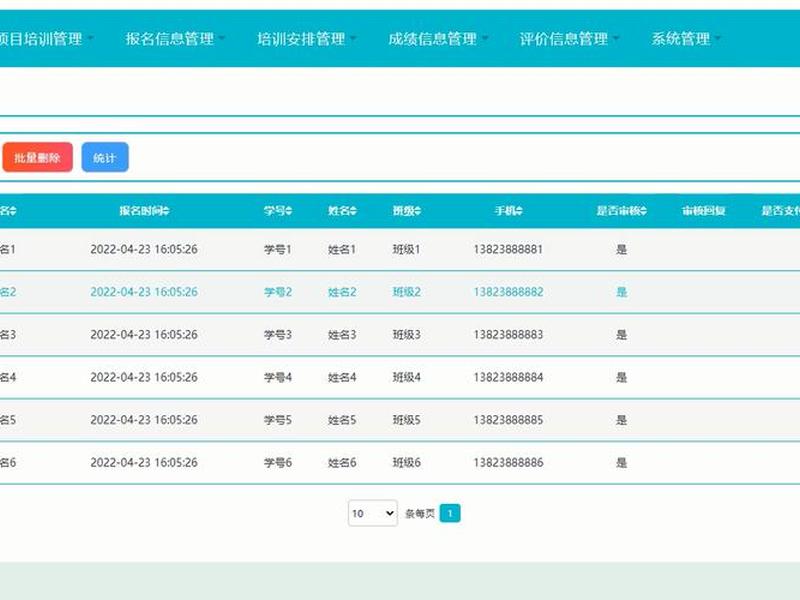Click the 姓名5 cell
The width and height of the screenshot is (800, 600).
(x=342, y=420)
